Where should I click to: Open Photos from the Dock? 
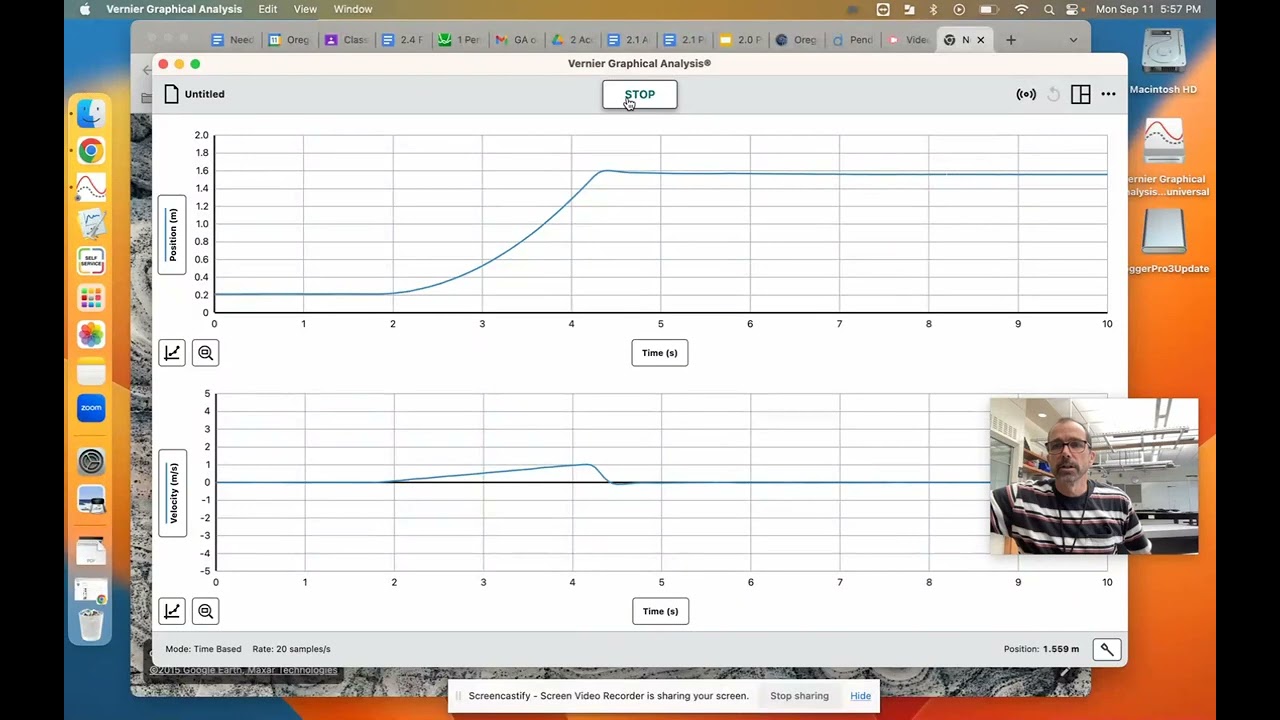pos(91,334)
